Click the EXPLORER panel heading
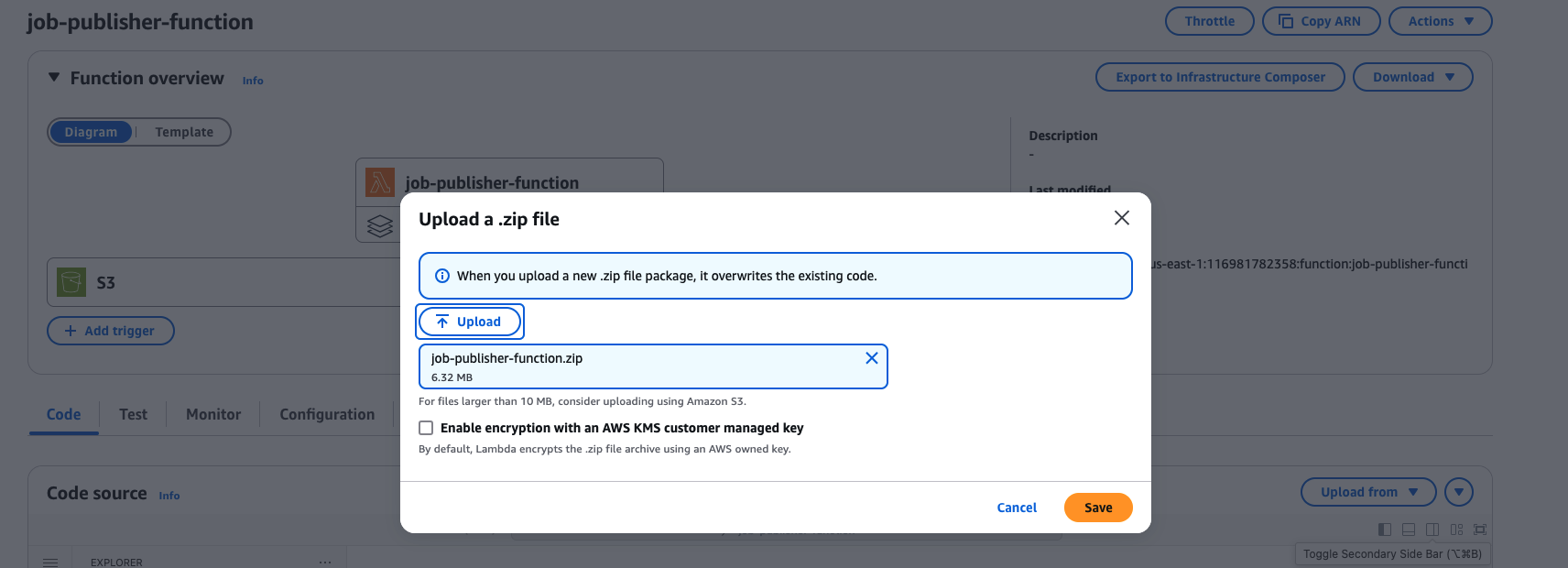This screenshot has height=568, width=1568. pos(116,563)
